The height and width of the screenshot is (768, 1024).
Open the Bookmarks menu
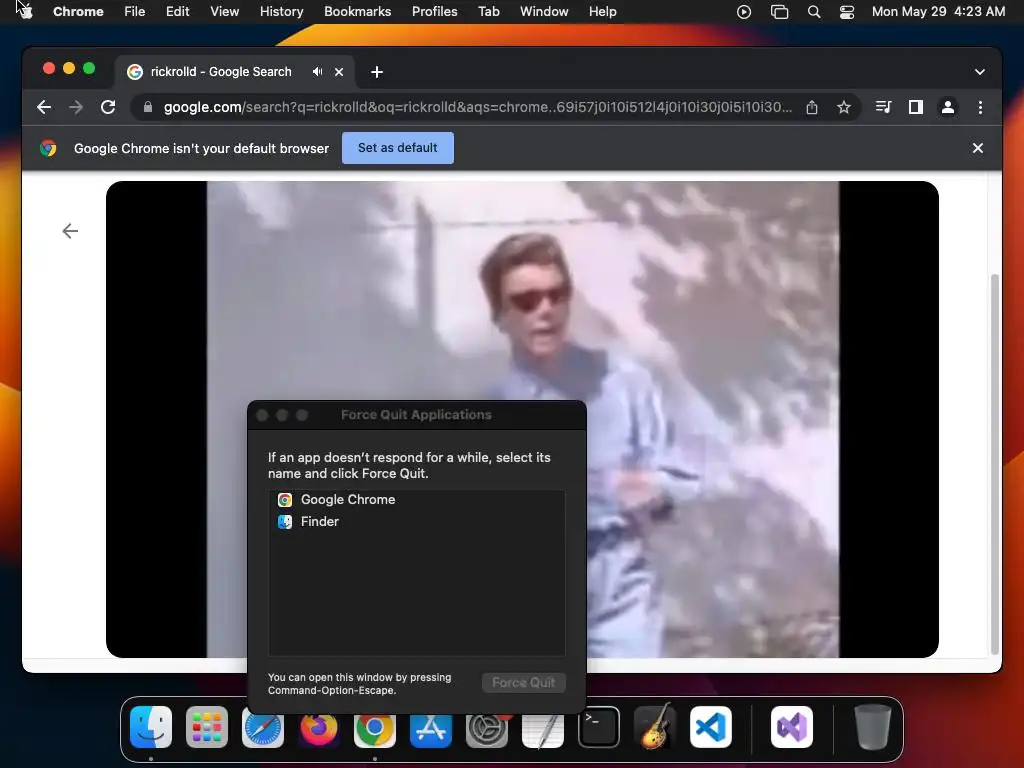[357, 11]
